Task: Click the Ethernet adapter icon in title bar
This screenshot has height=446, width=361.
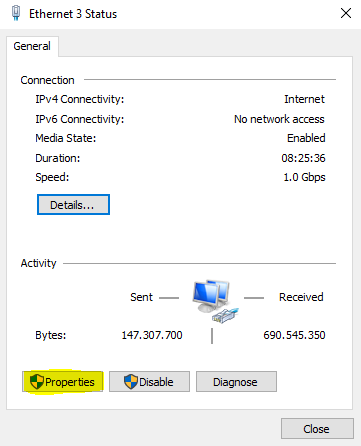Action: [16, 13]
